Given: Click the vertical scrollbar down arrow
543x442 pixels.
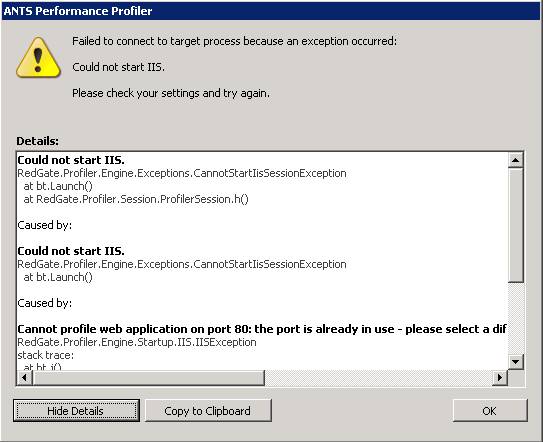Looking at the screenshot, I should click(x=516, y=362).
